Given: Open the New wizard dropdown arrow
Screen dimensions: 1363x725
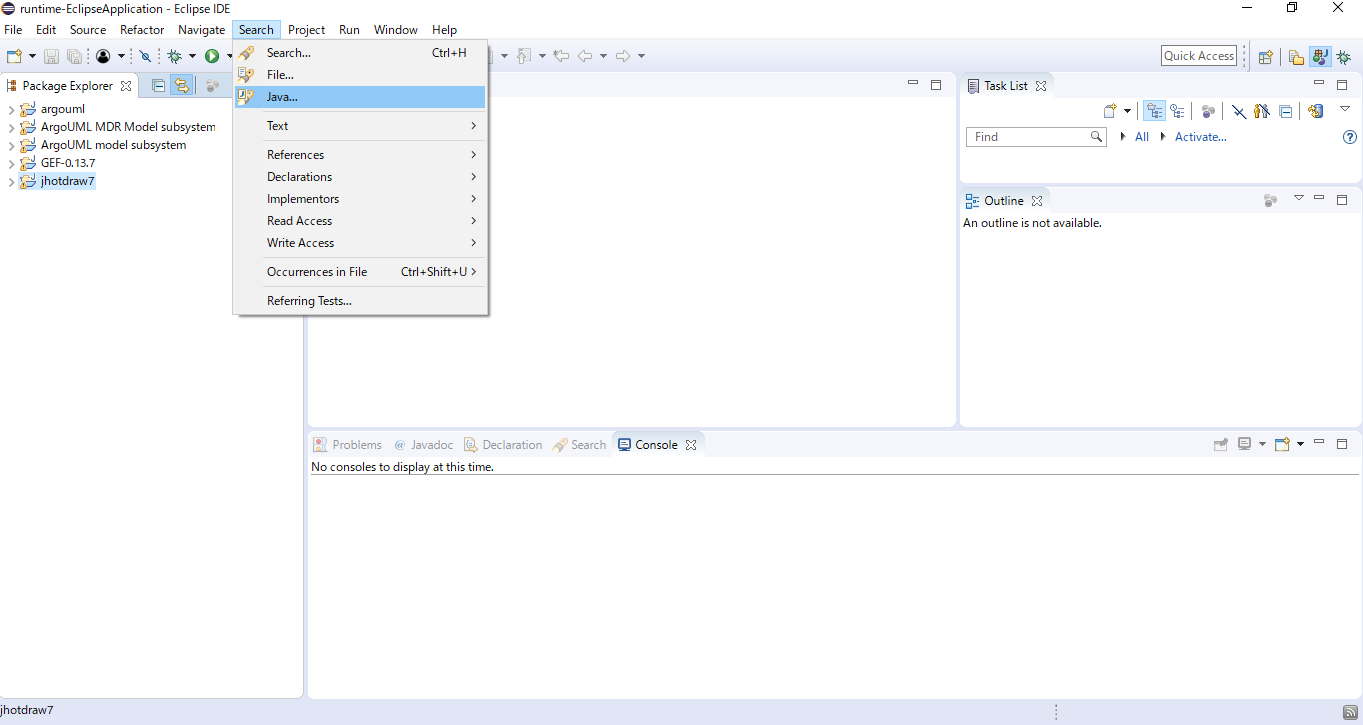Looking at the screenshot, I should click(x=32, y=56).
